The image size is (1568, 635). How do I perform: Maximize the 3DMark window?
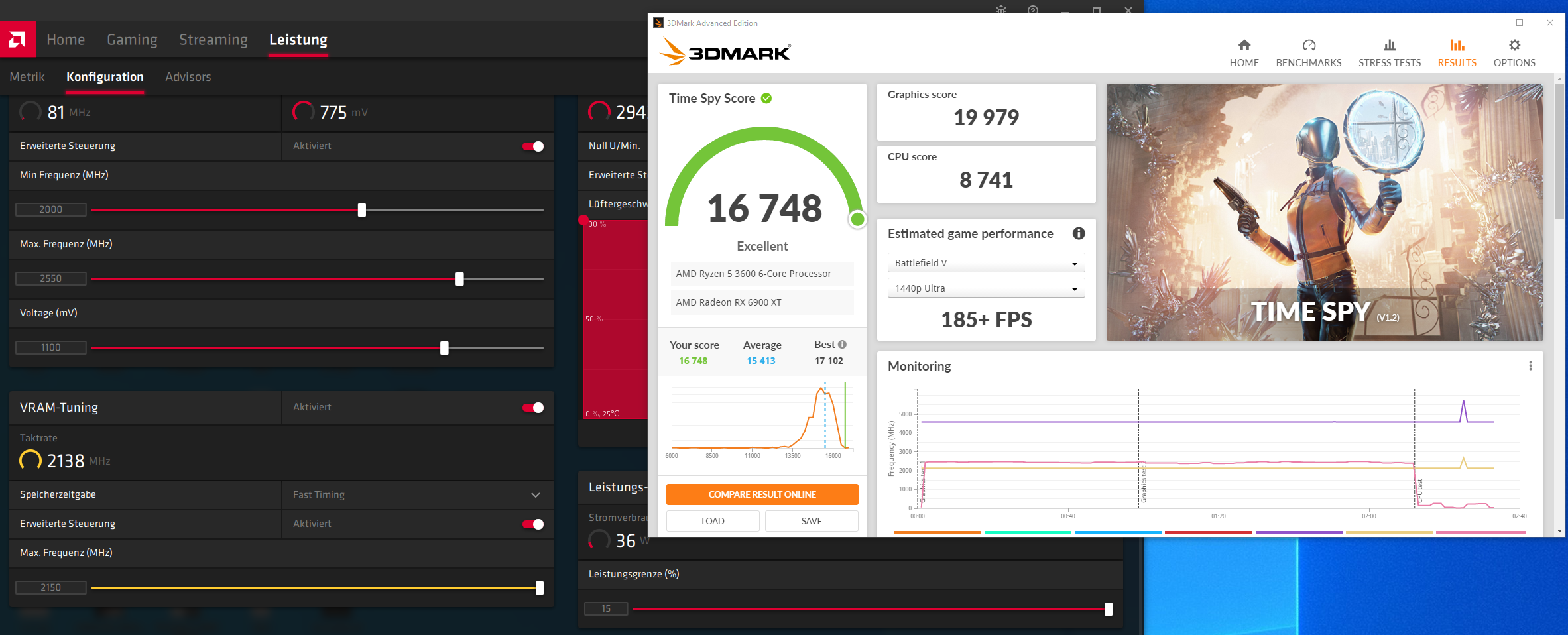point(1520,23)
